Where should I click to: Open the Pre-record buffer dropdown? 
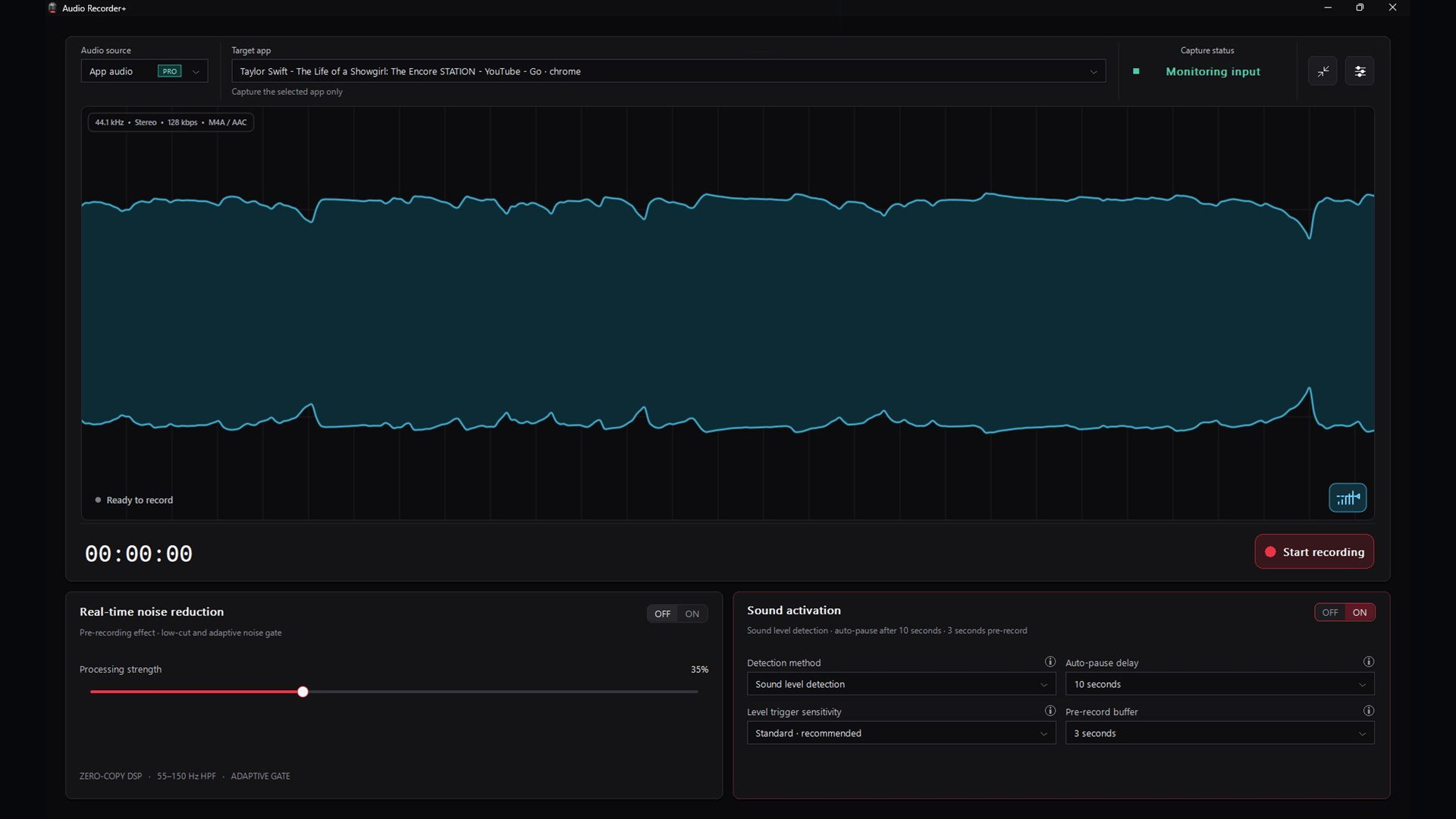pos(1219,733)
